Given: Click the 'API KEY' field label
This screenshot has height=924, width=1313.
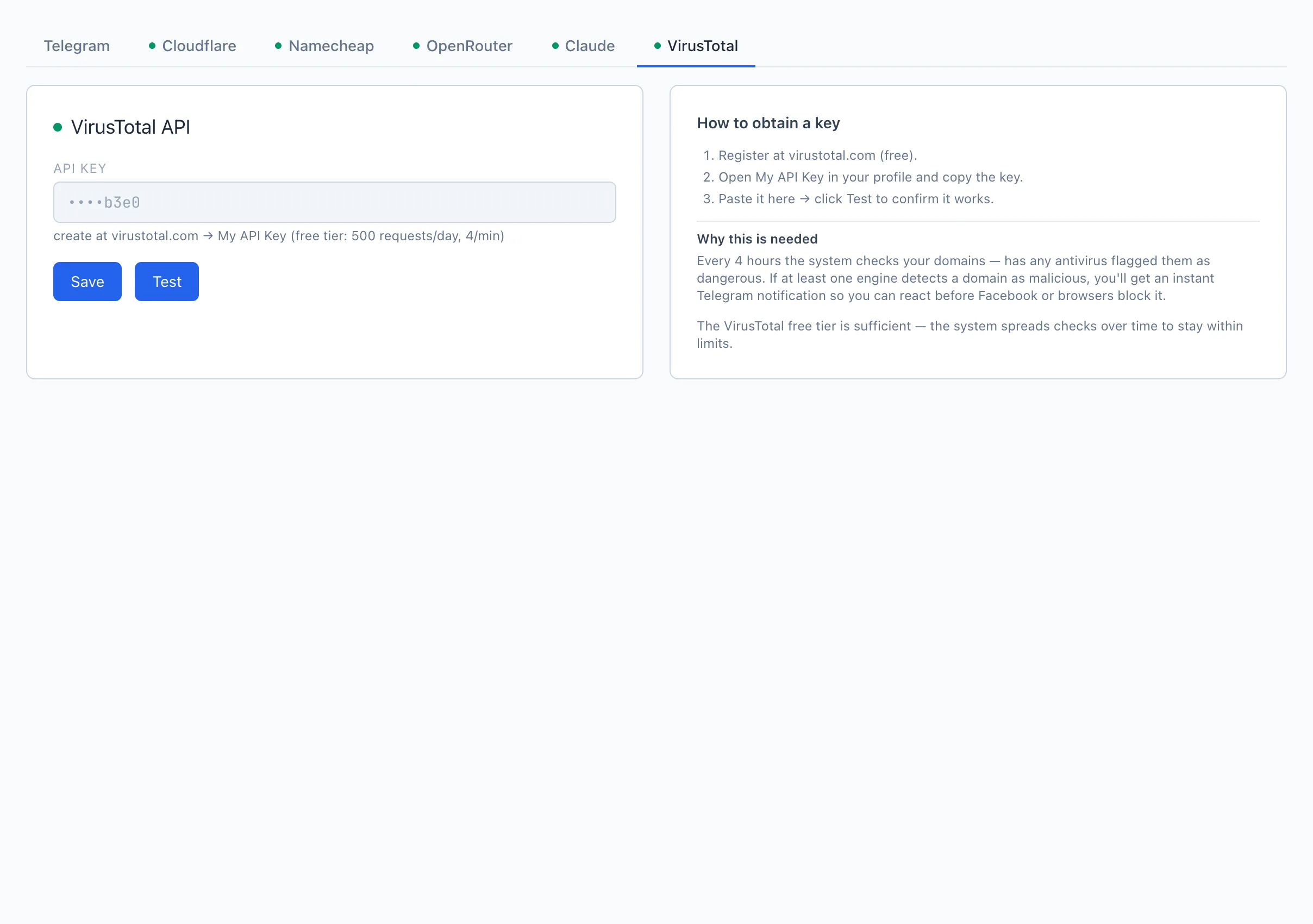Looking at the screenshot, I should (x=80, y=168).
